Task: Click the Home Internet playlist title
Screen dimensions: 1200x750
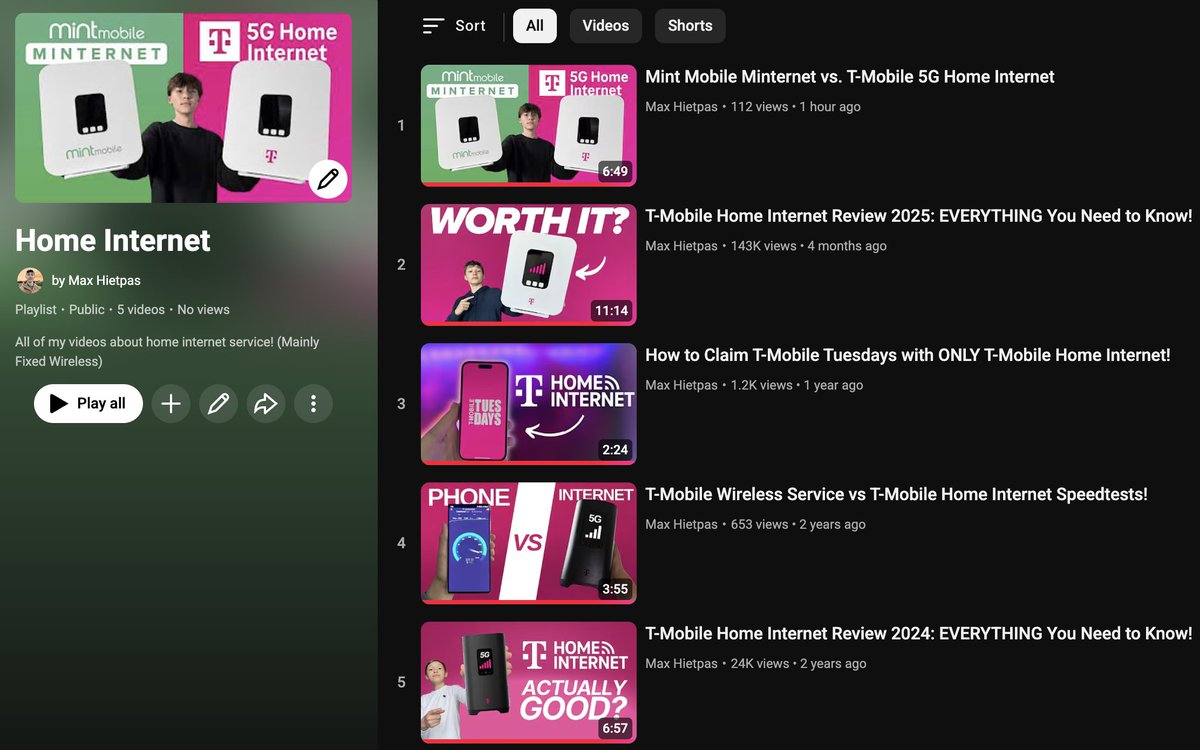Action: pyautogui.click(x=113, y=240)
